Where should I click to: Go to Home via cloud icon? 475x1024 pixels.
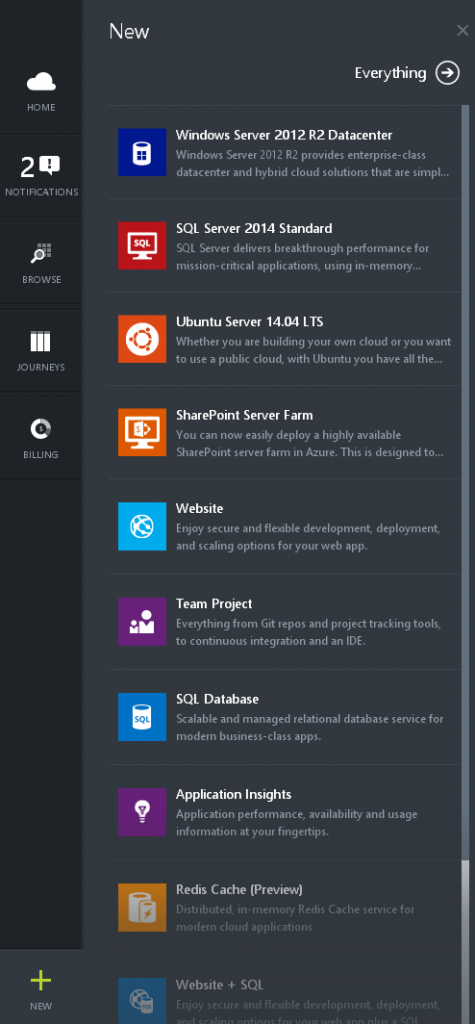41,82
